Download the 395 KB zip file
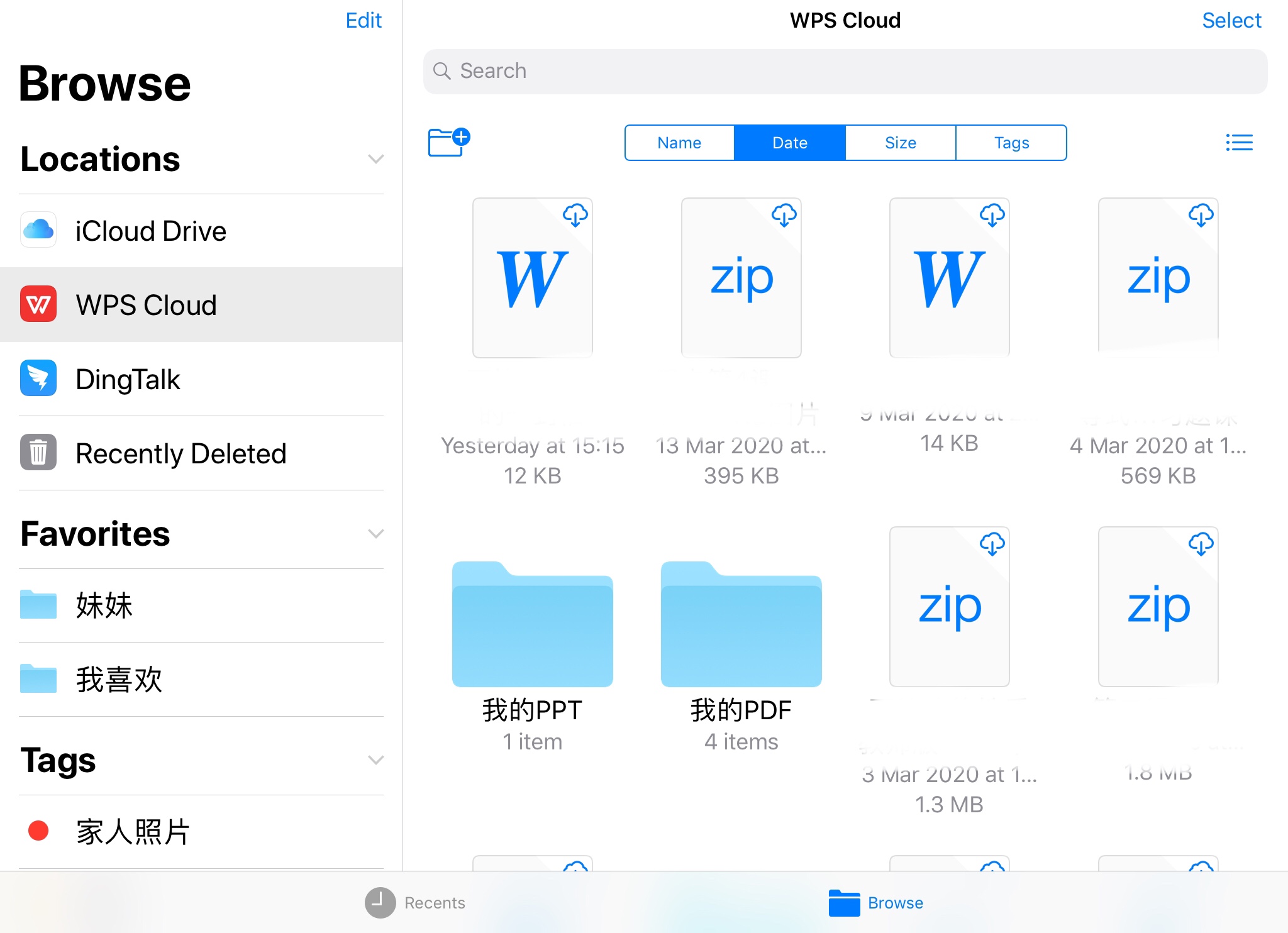Viewport: 1288px width, 933px height. coord(784,215)
